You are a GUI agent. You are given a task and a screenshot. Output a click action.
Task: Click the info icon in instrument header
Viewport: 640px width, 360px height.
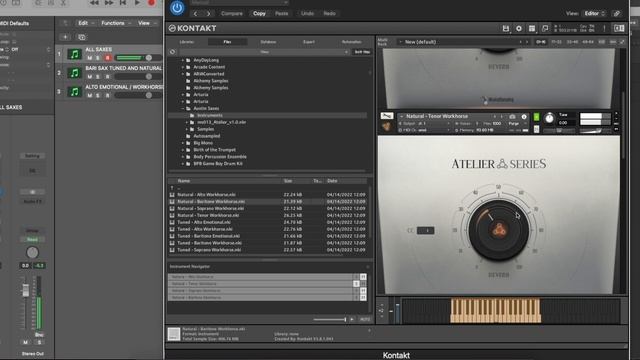(524, 117)
